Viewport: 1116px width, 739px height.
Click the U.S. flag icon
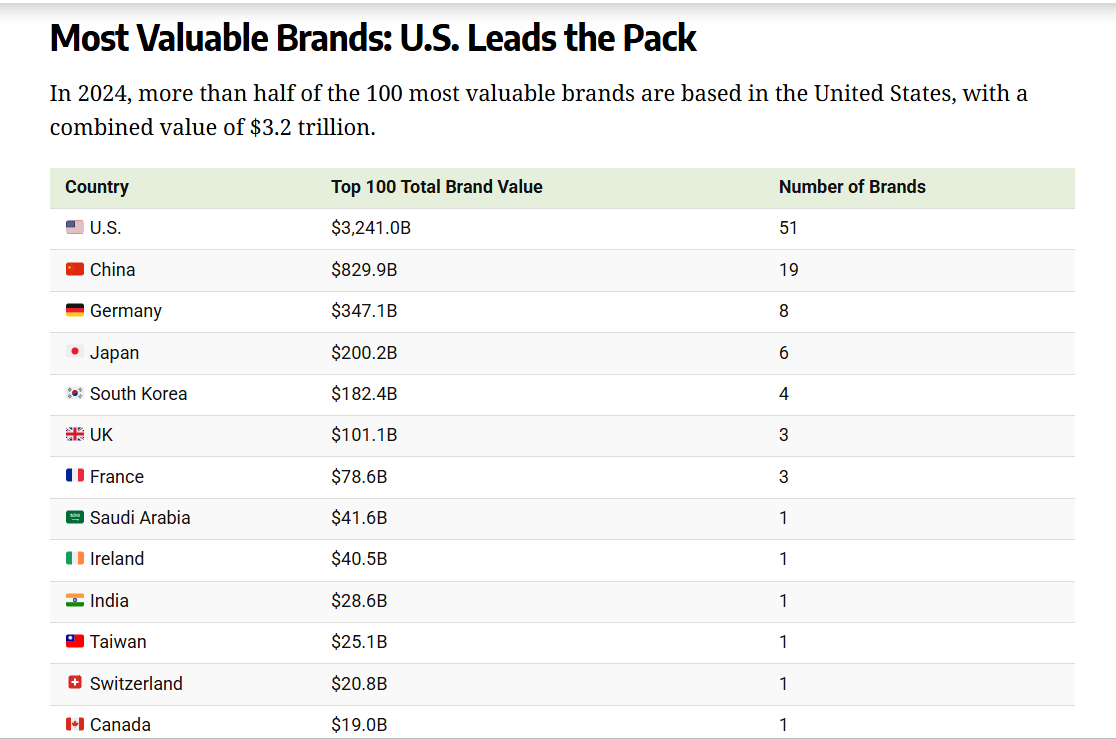pos(75,227)
